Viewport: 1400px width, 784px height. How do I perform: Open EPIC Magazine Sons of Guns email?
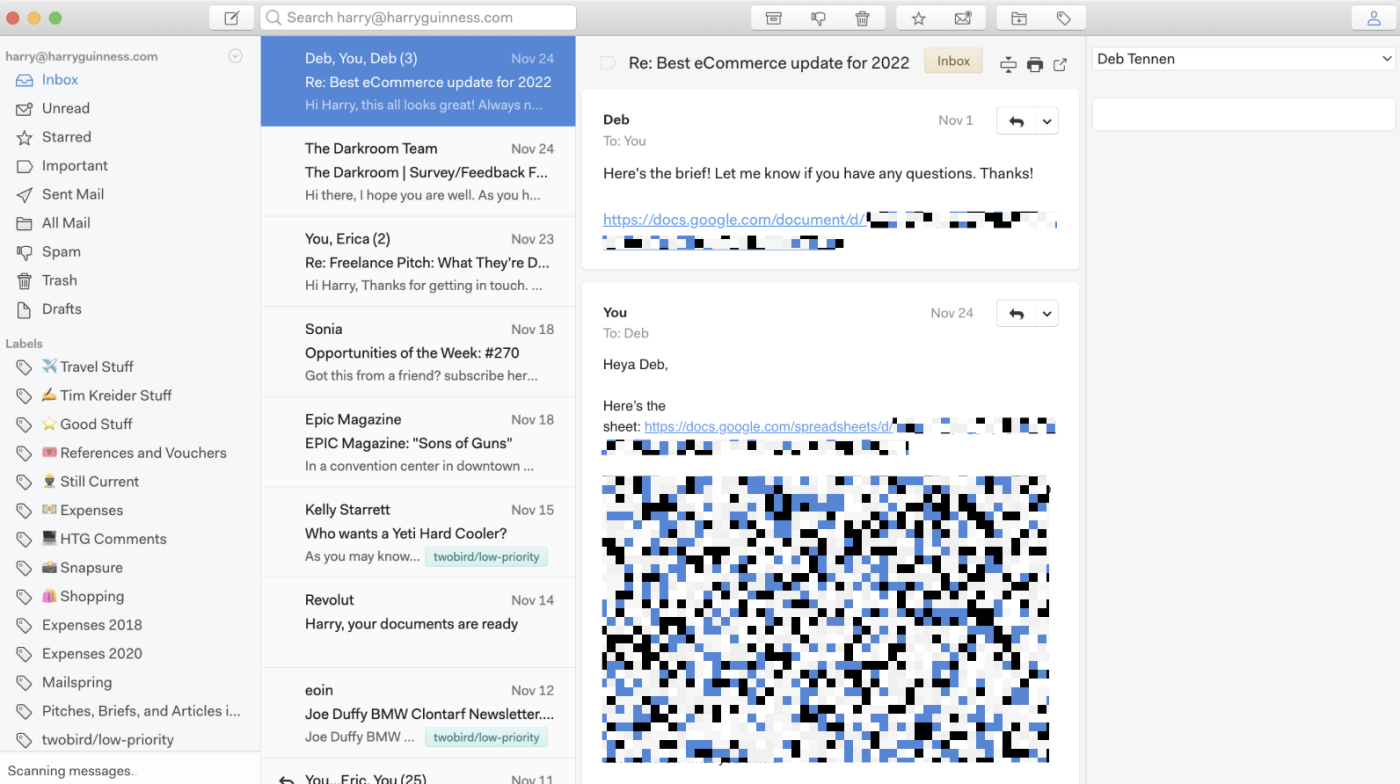(418, 442)
